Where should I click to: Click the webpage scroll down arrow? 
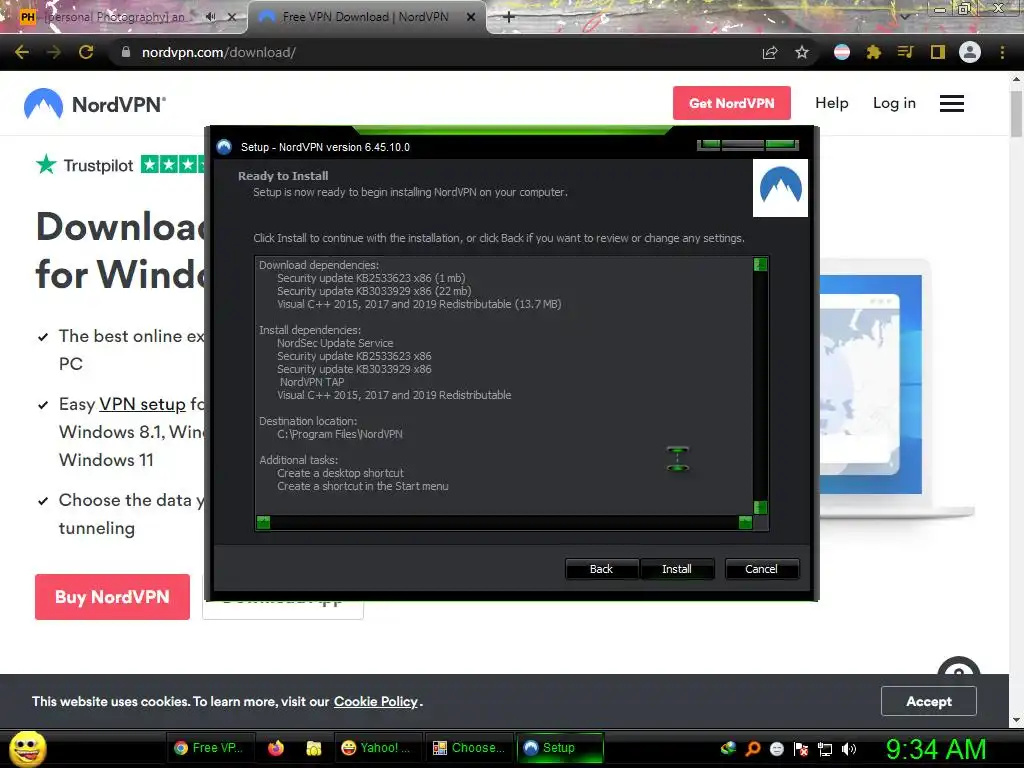pyautogui.click(x=1016, y=720)
